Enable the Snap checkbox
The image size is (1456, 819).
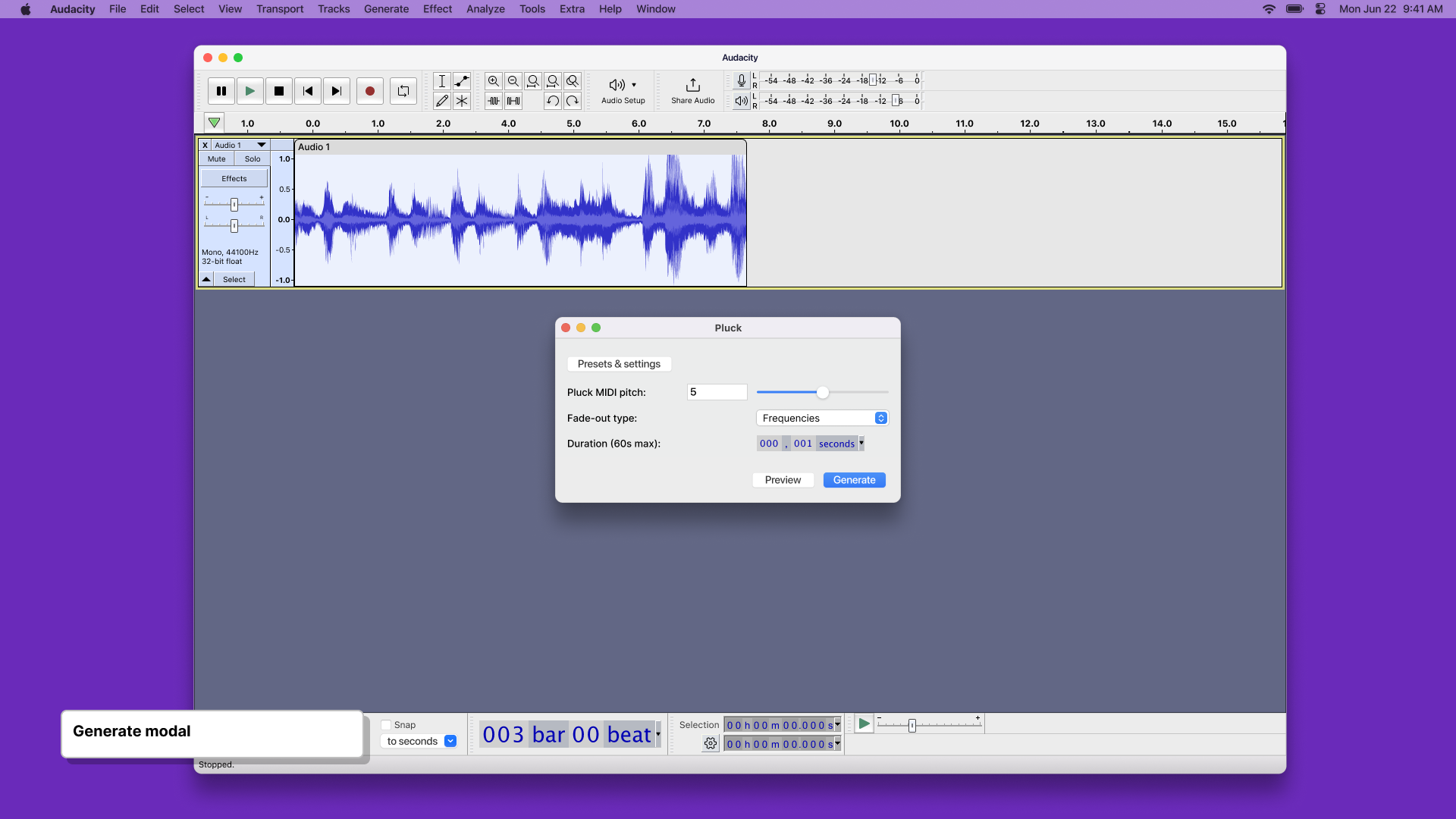(x=388, y=724)
